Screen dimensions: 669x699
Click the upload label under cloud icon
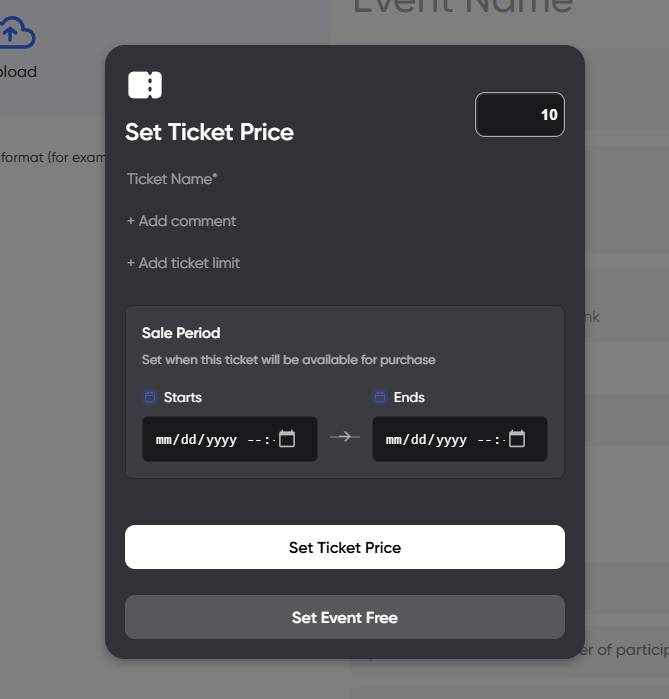point(18,72)
